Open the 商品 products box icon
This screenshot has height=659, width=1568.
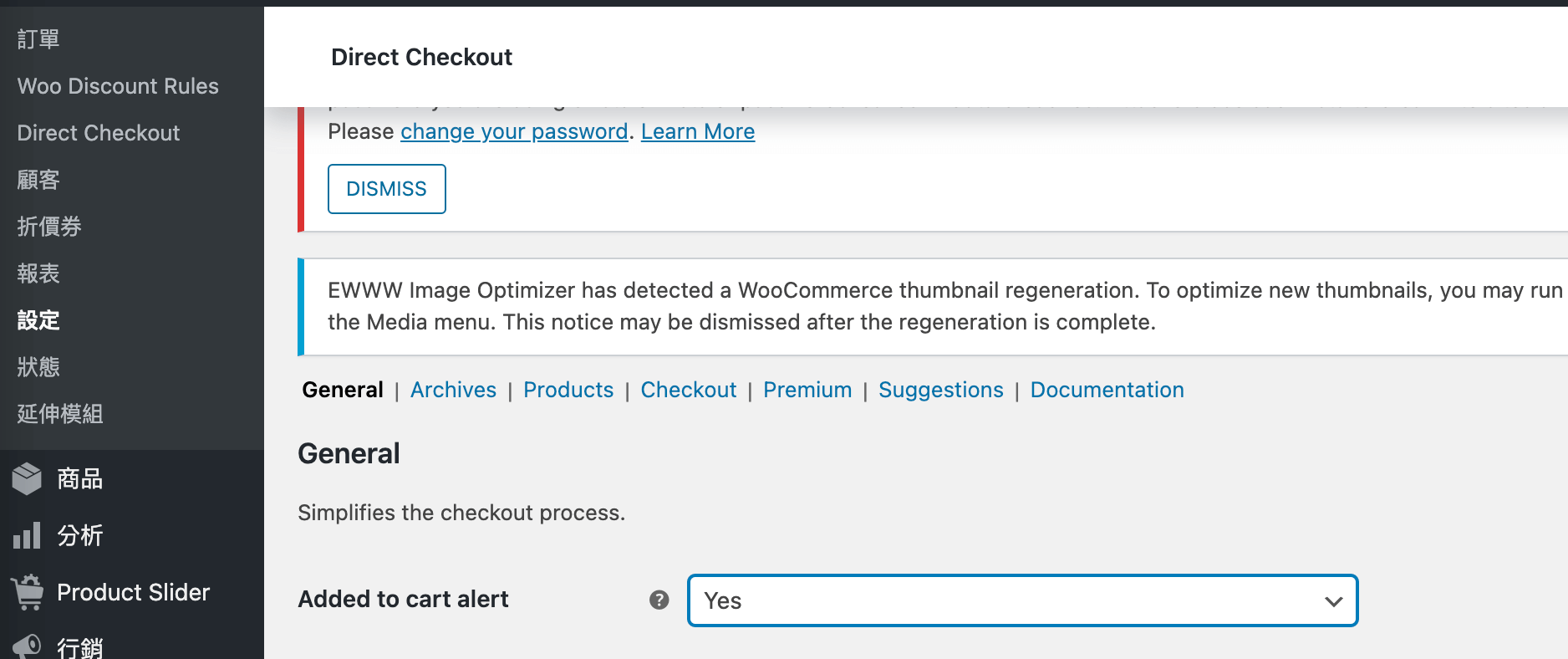tap(27, 478)
